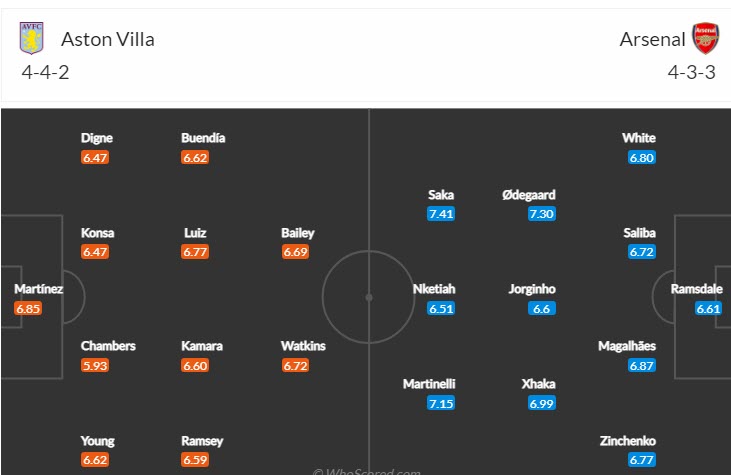
Task: Click player name Zinchenko
Action: 628,440
